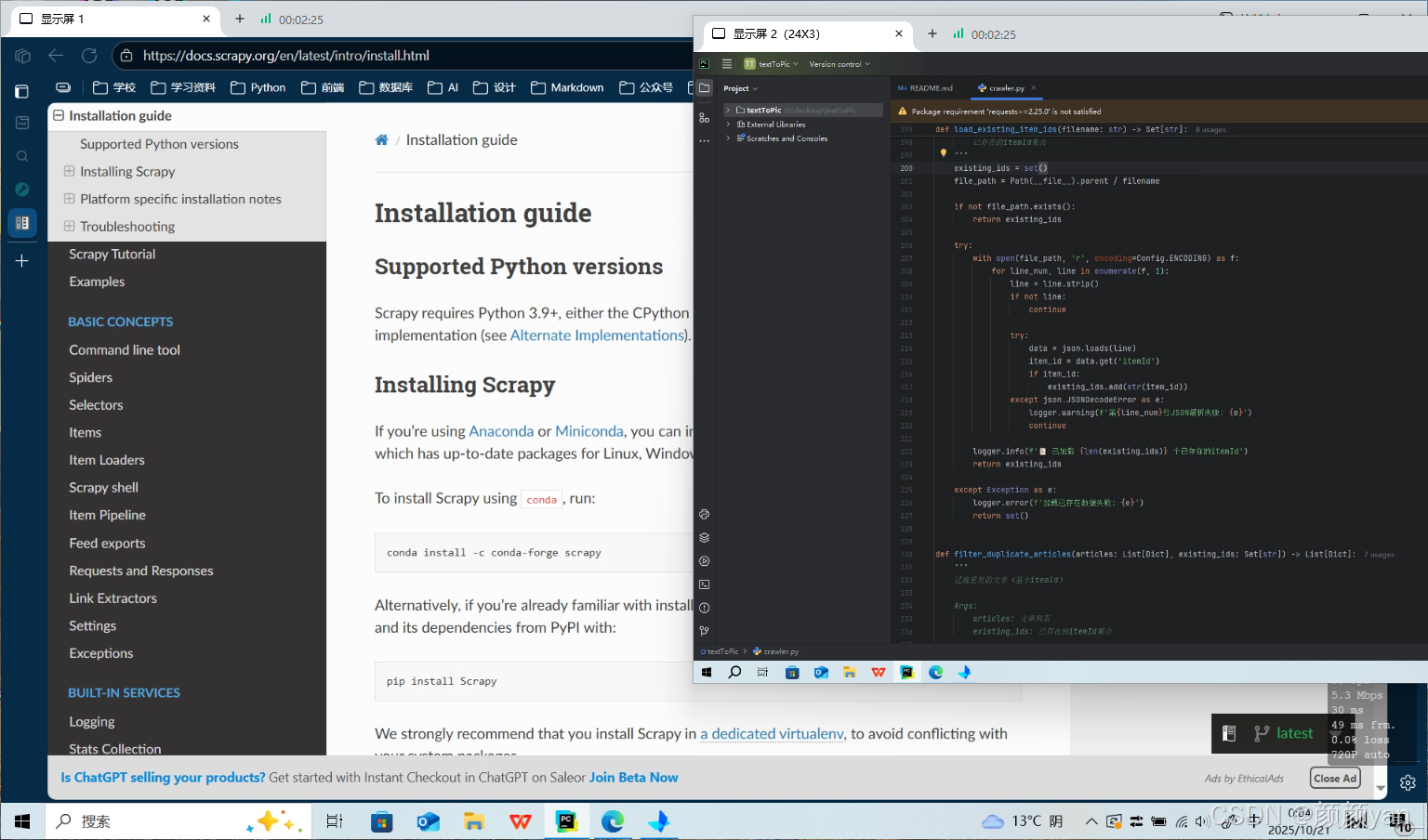Open the Project tool window folder icon
Screen dimensions: 1428x840
pos(704,88)
